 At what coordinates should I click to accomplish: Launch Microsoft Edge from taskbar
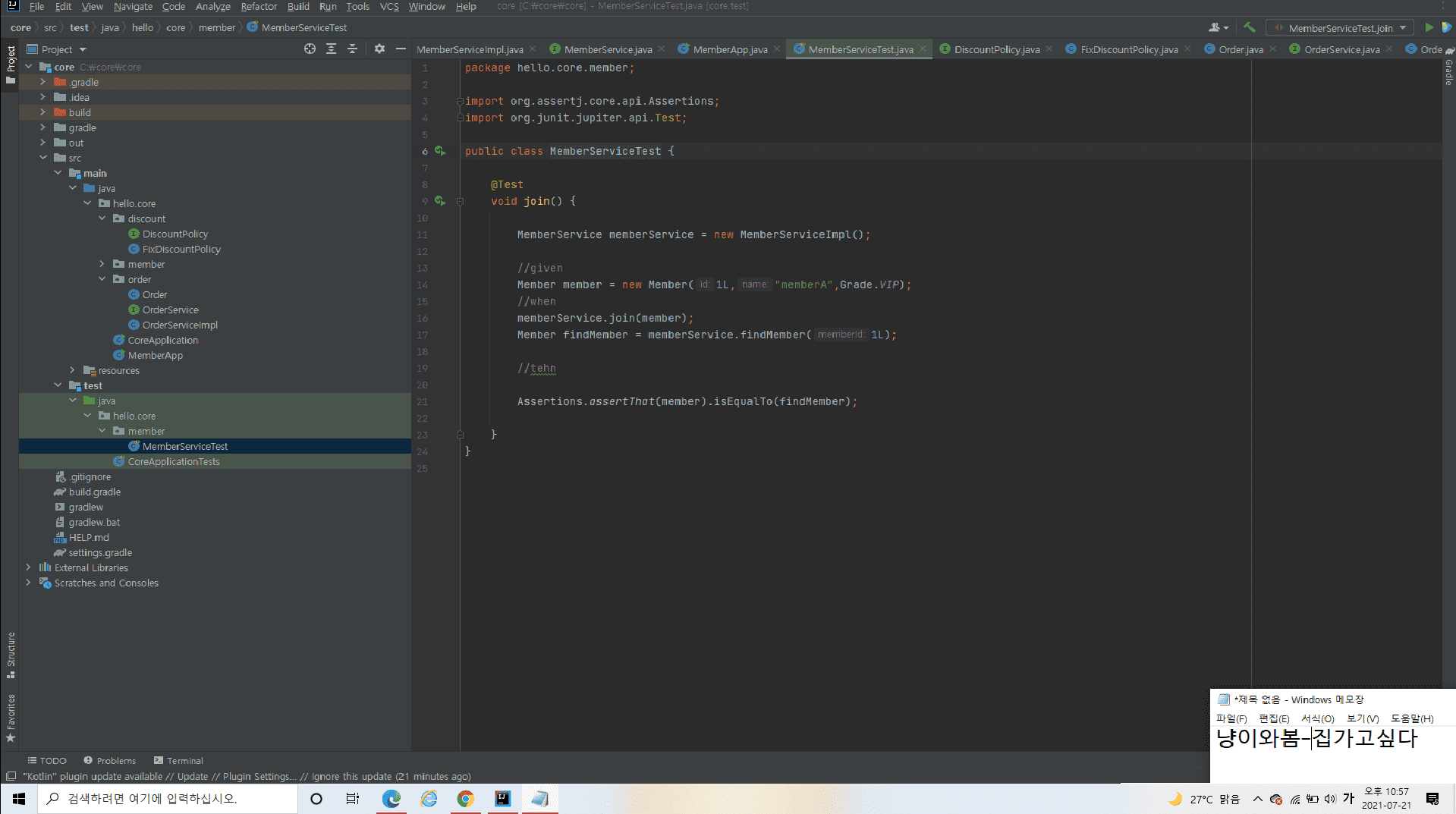[391, 799]
